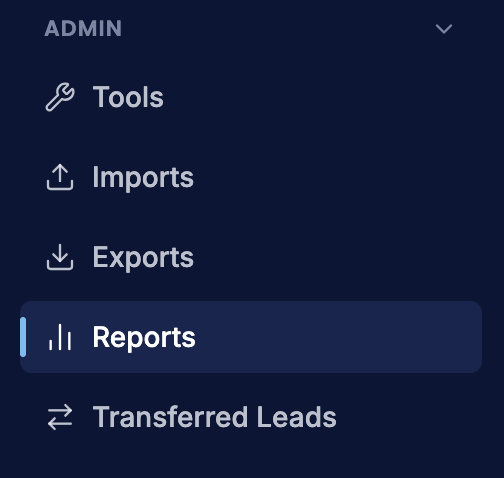
Task: Open the Transferred Leads text label
Action: click(x=215, y=417)
